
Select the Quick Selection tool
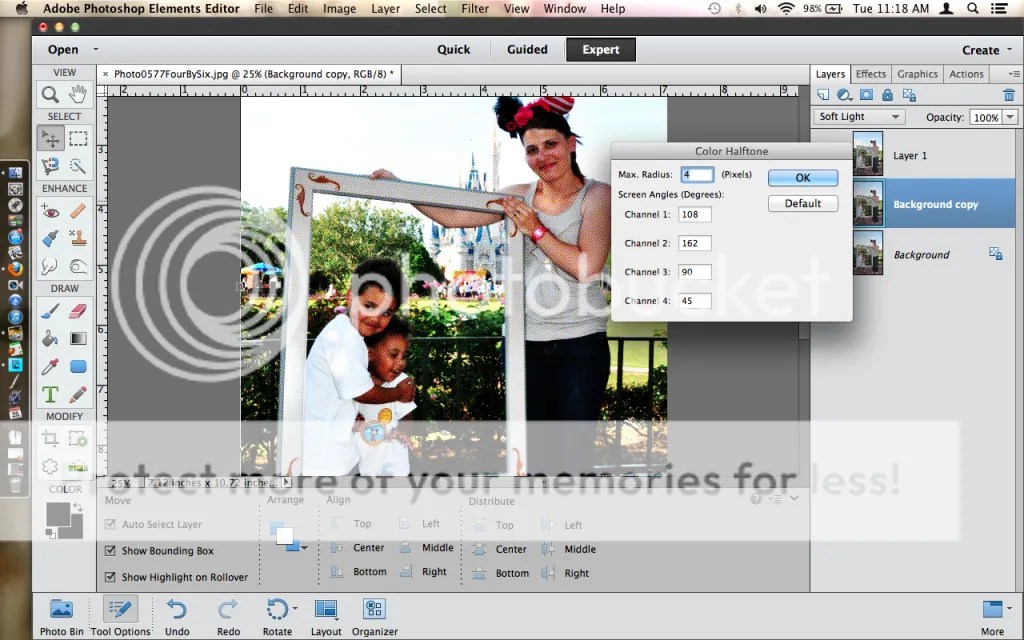(x=78, y=166)
